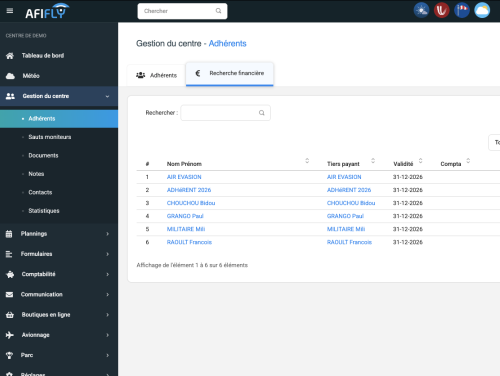Viewport: 500px width, 376px height.
Task: Click the envelope icon beside Communication
Action: click(x=9, y=295)
